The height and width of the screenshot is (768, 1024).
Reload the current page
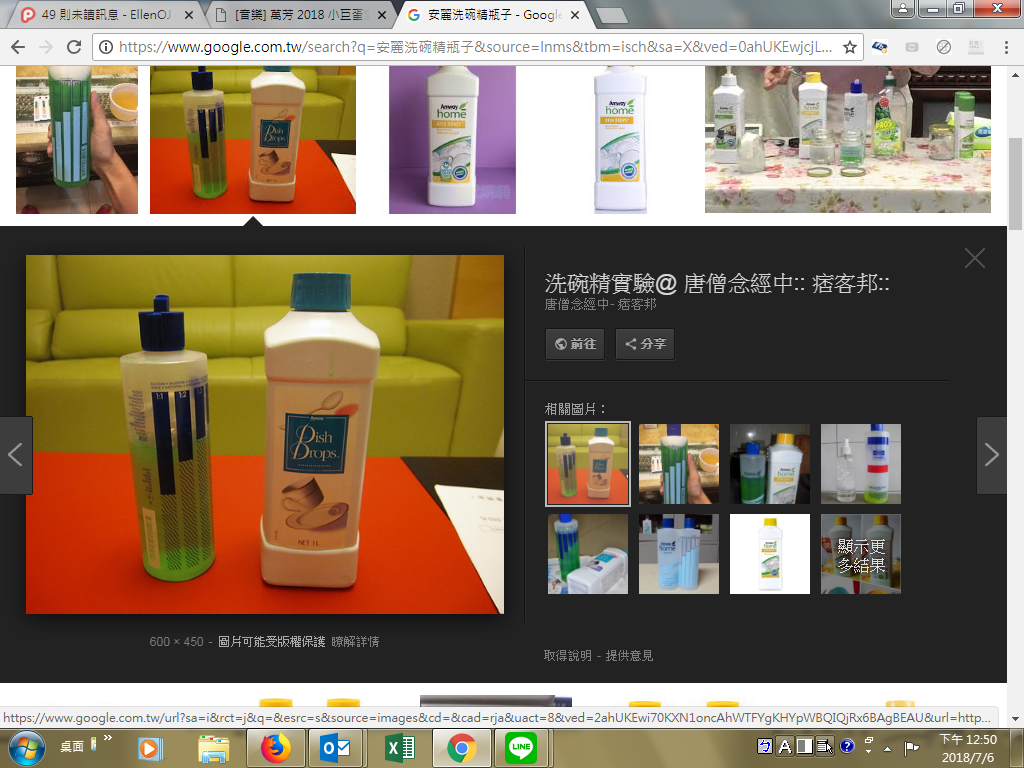pos(74,47)
